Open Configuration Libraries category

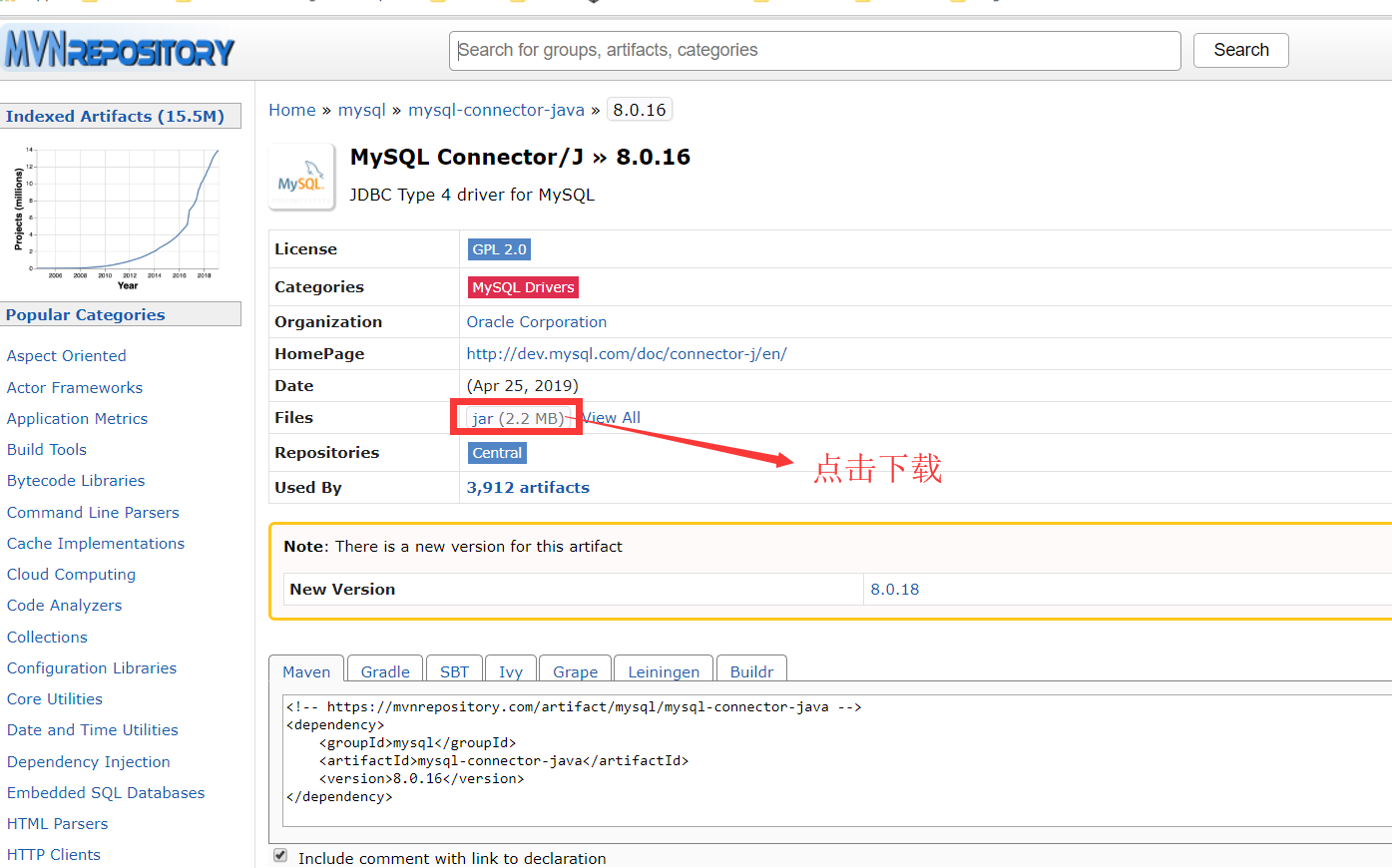(x=92, y=668)
